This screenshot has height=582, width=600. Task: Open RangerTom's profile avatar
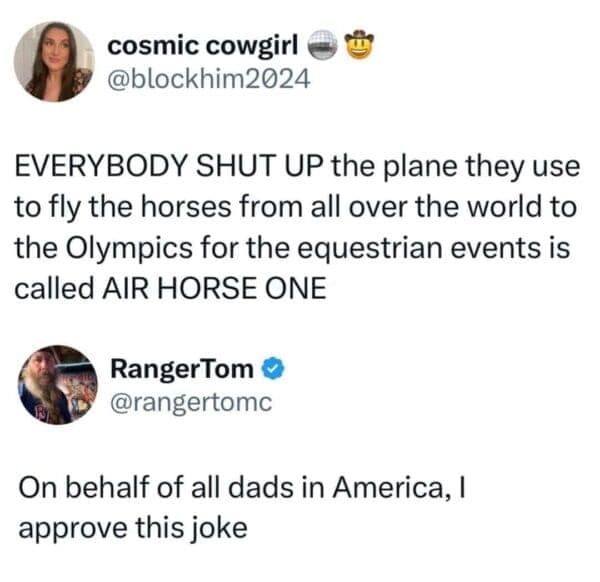click(x=56, y=386)
